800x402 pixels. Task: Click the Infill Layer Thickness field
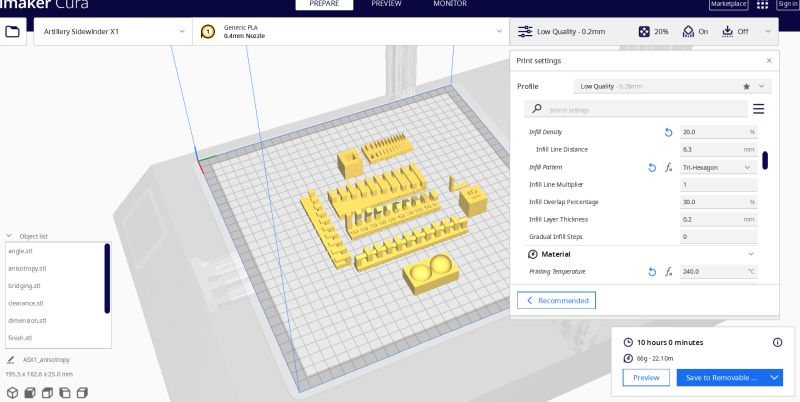(x=718, y=219)
